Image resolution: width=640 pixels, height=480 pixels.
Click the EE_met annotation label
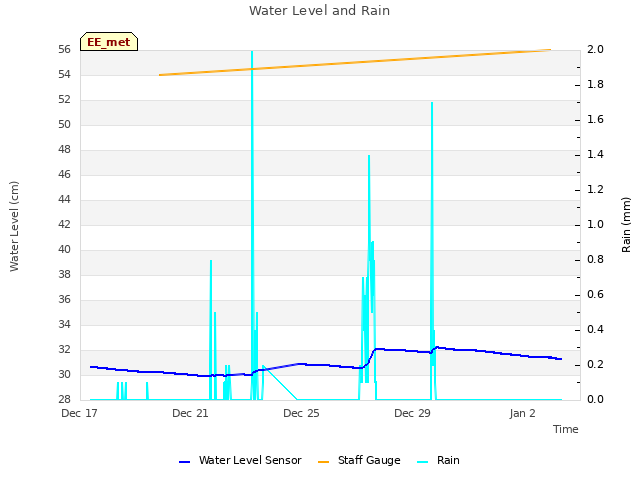click(109, 42)
